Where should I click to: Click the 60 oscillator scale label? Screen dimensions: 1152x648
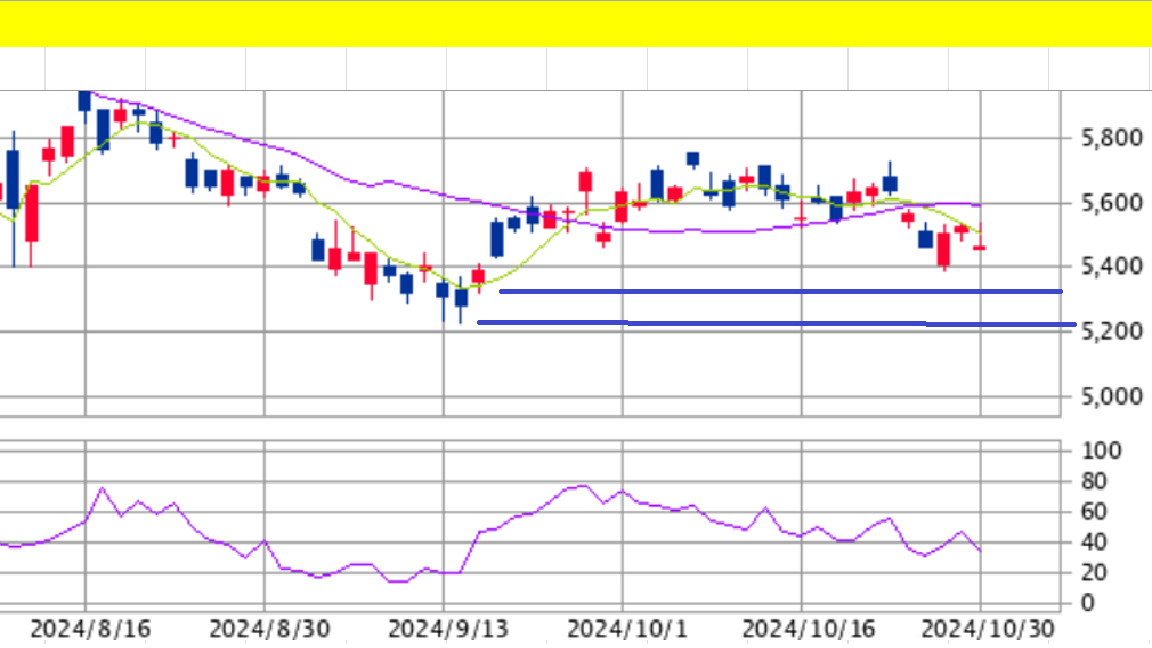1094,511
